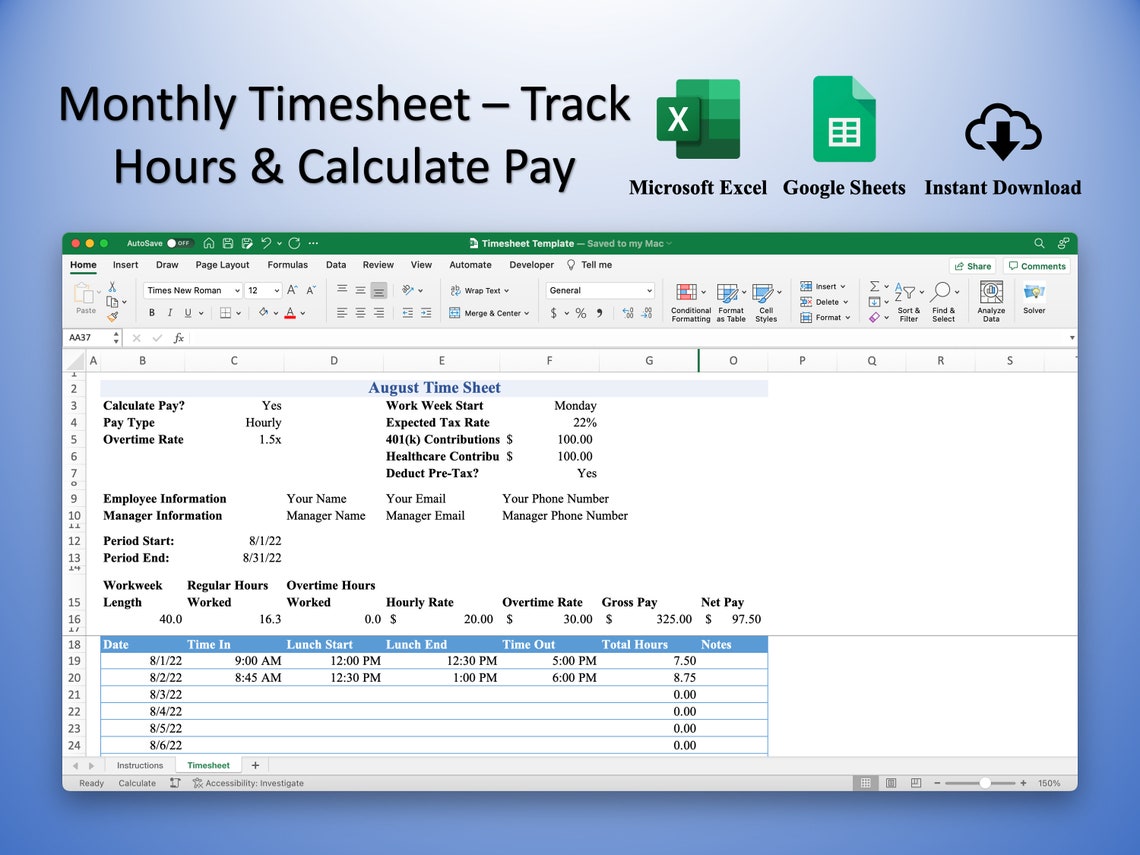This screenshot has height=855, width=1140.
Task: Toggle italic formatting
Action: 170,313
